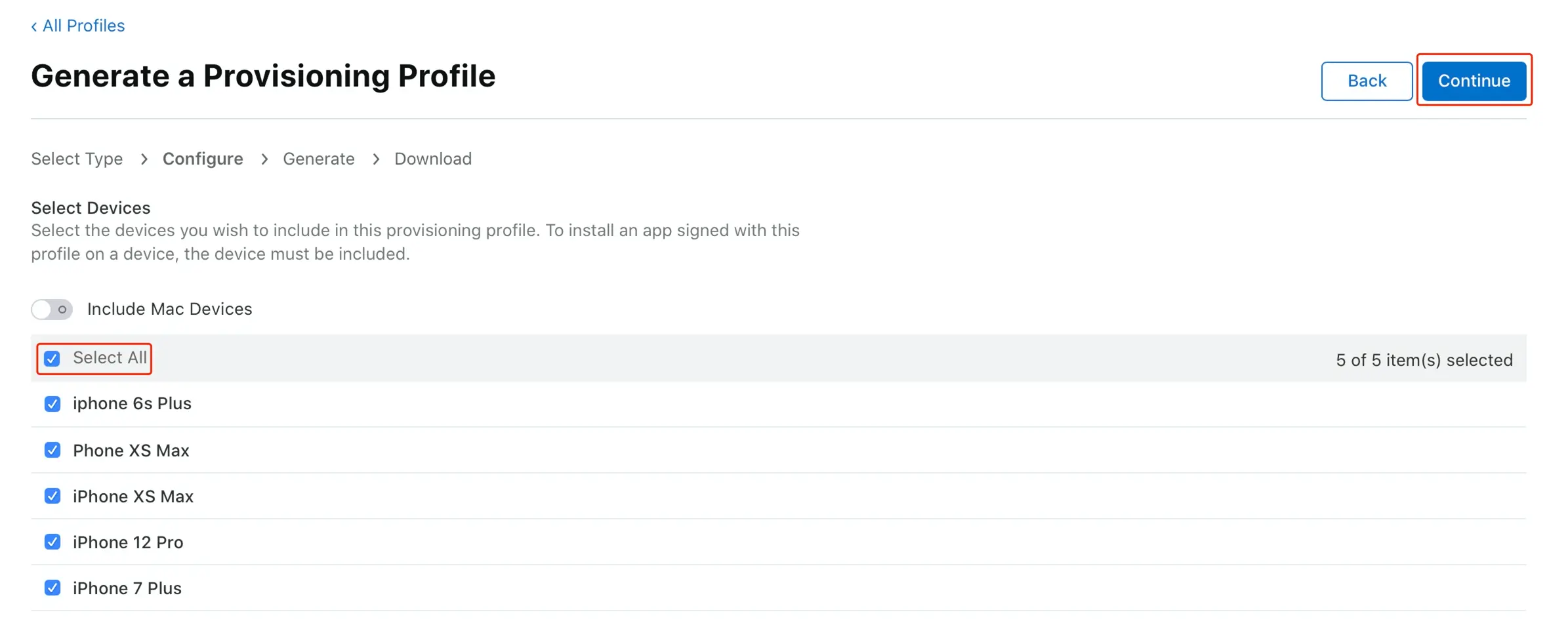Deselect the iphone 6s Plus checkbox
The width and height of the screenshot is (1568, 644).
tap(52, 403)
